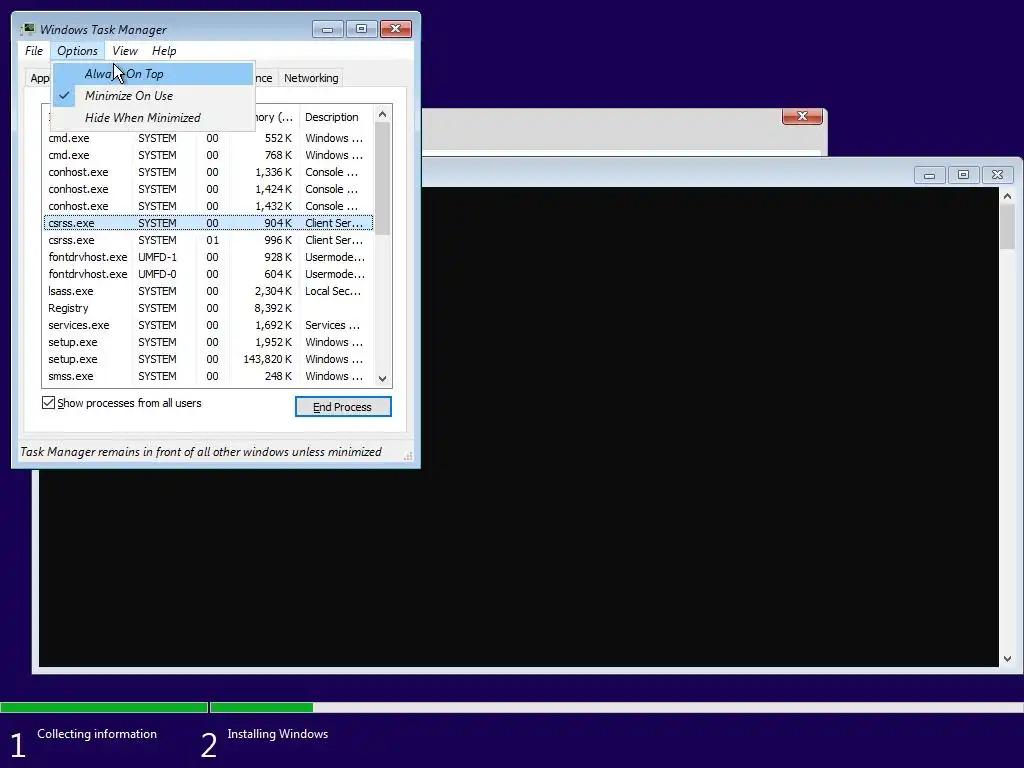Click console window scroll down arrow
Screen dimensions: 1024x768
tap(1007, 659)
